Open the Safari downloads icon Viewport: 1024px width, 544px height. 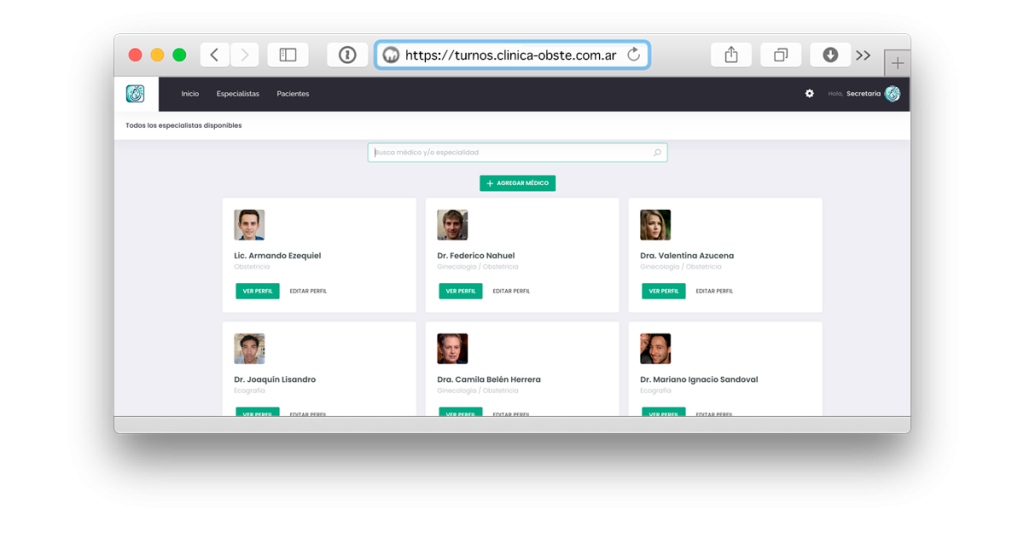830,55
